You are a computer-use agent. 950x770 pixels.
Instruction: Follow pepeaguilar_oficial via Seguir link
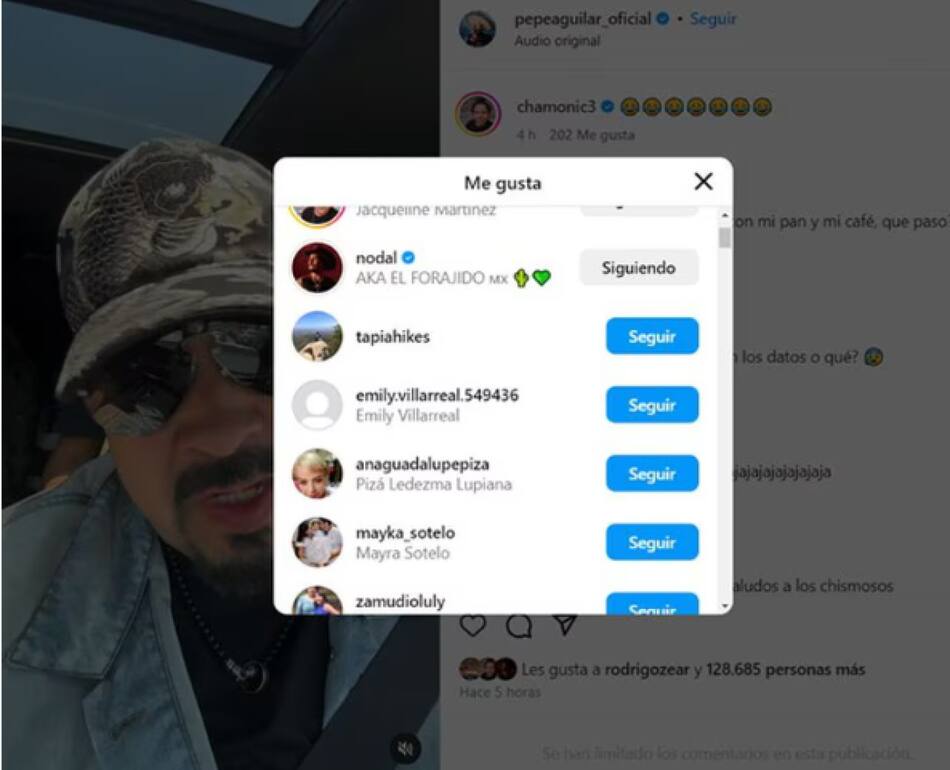(x=713, y=19)
